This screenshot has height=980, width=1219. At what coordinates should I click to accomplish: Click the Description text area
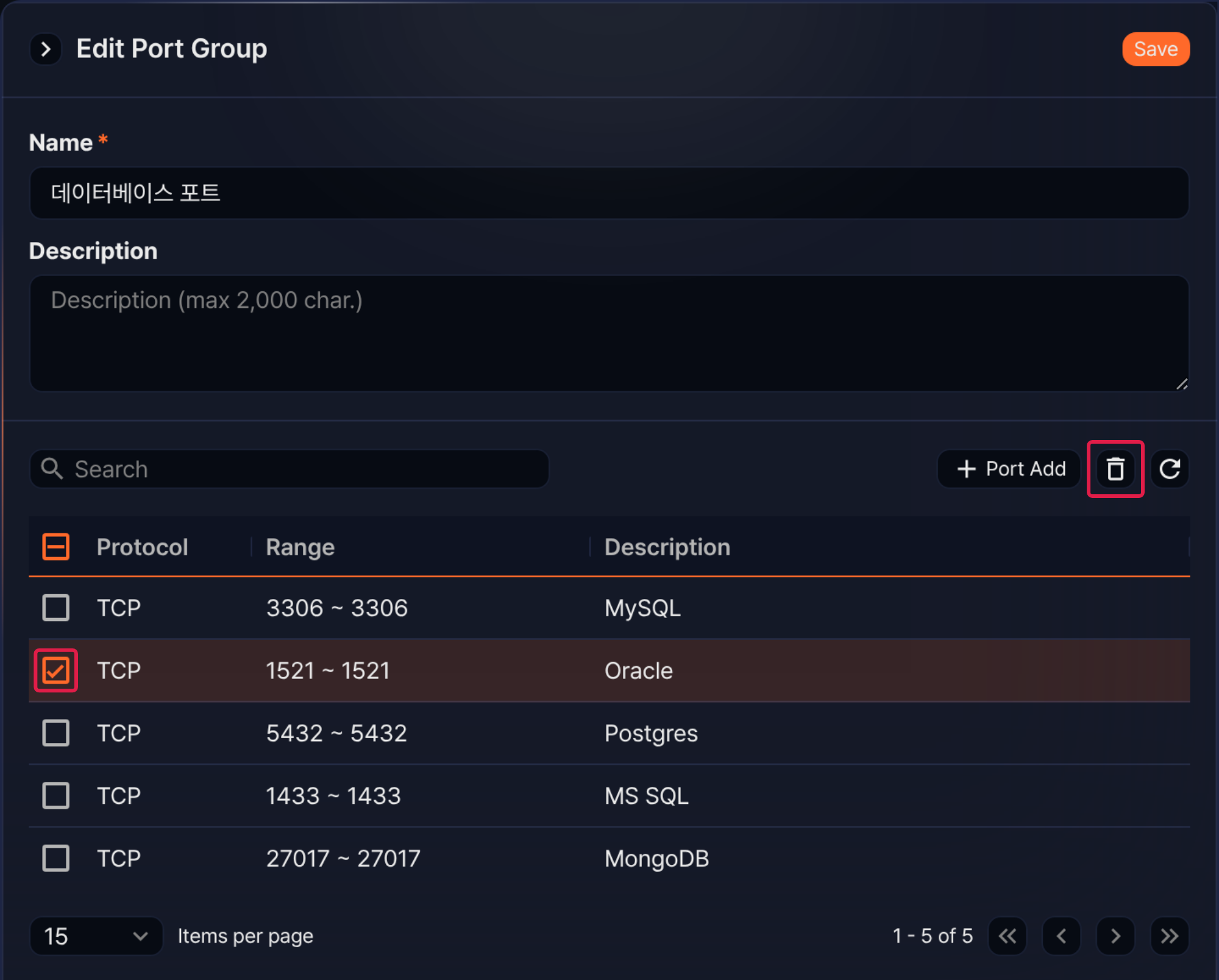609,333
